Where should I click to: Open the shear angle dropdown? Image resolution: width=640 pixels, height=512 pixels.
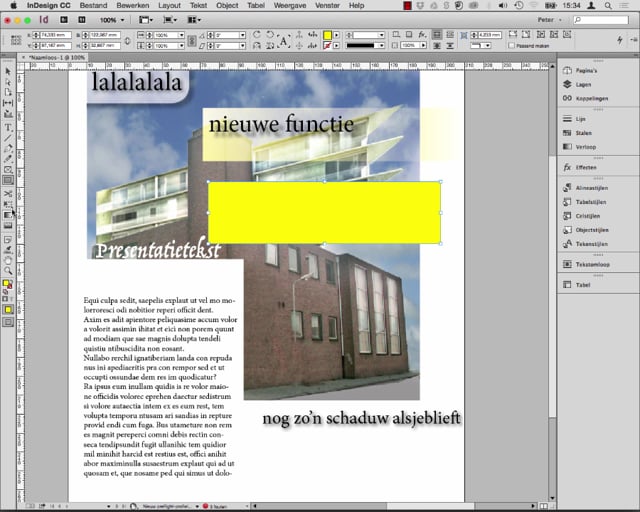tap(242, 46)
